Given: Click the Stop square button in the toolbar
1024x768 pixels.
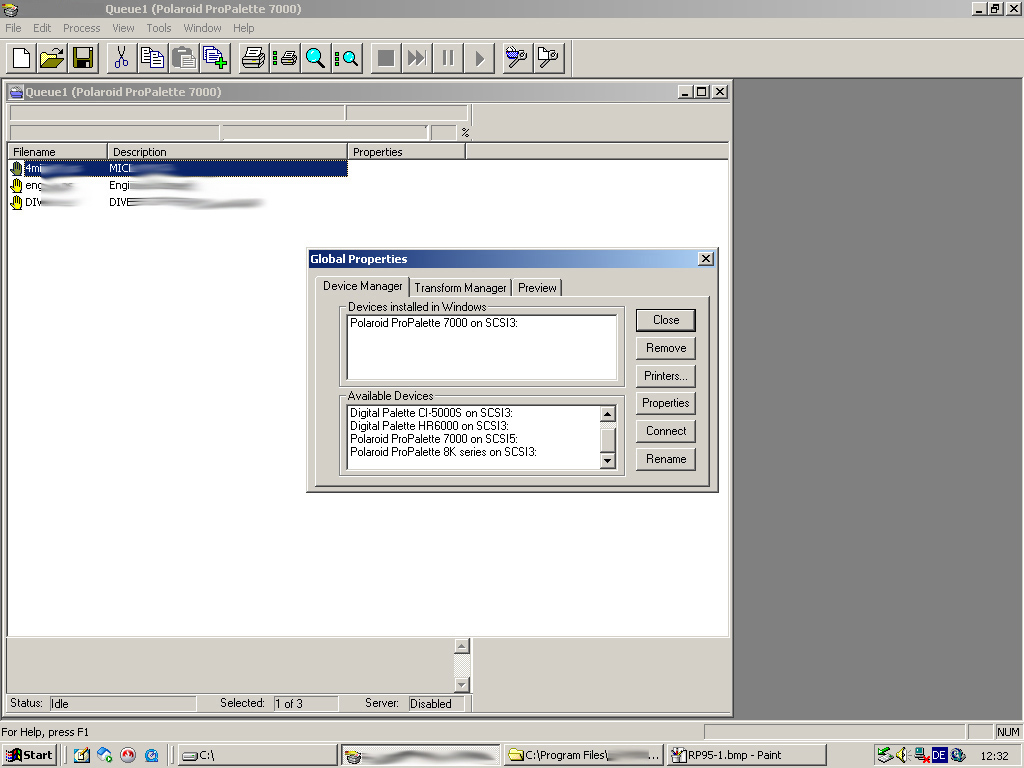Looking at the screenshot, I should 386,58.
